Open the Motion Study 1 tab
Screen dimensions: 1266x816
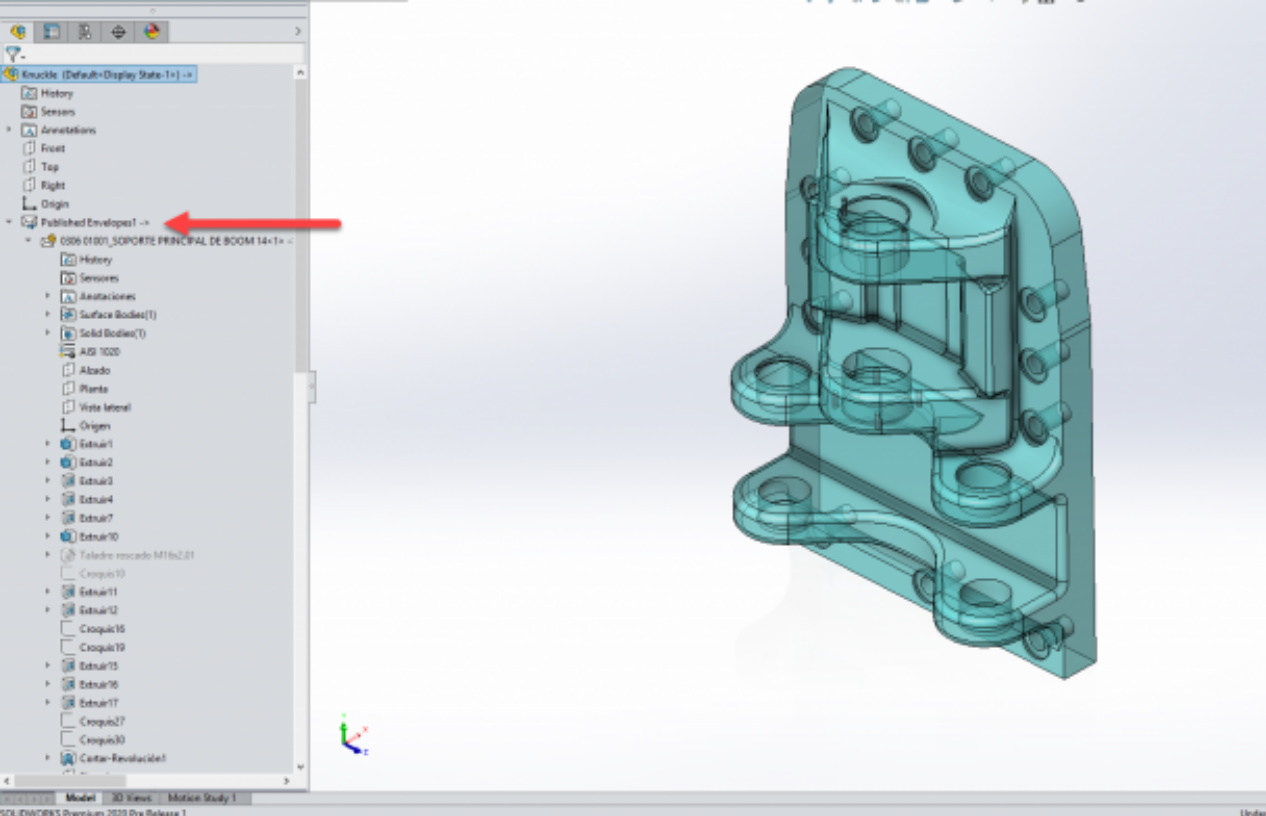click(201, 798)
